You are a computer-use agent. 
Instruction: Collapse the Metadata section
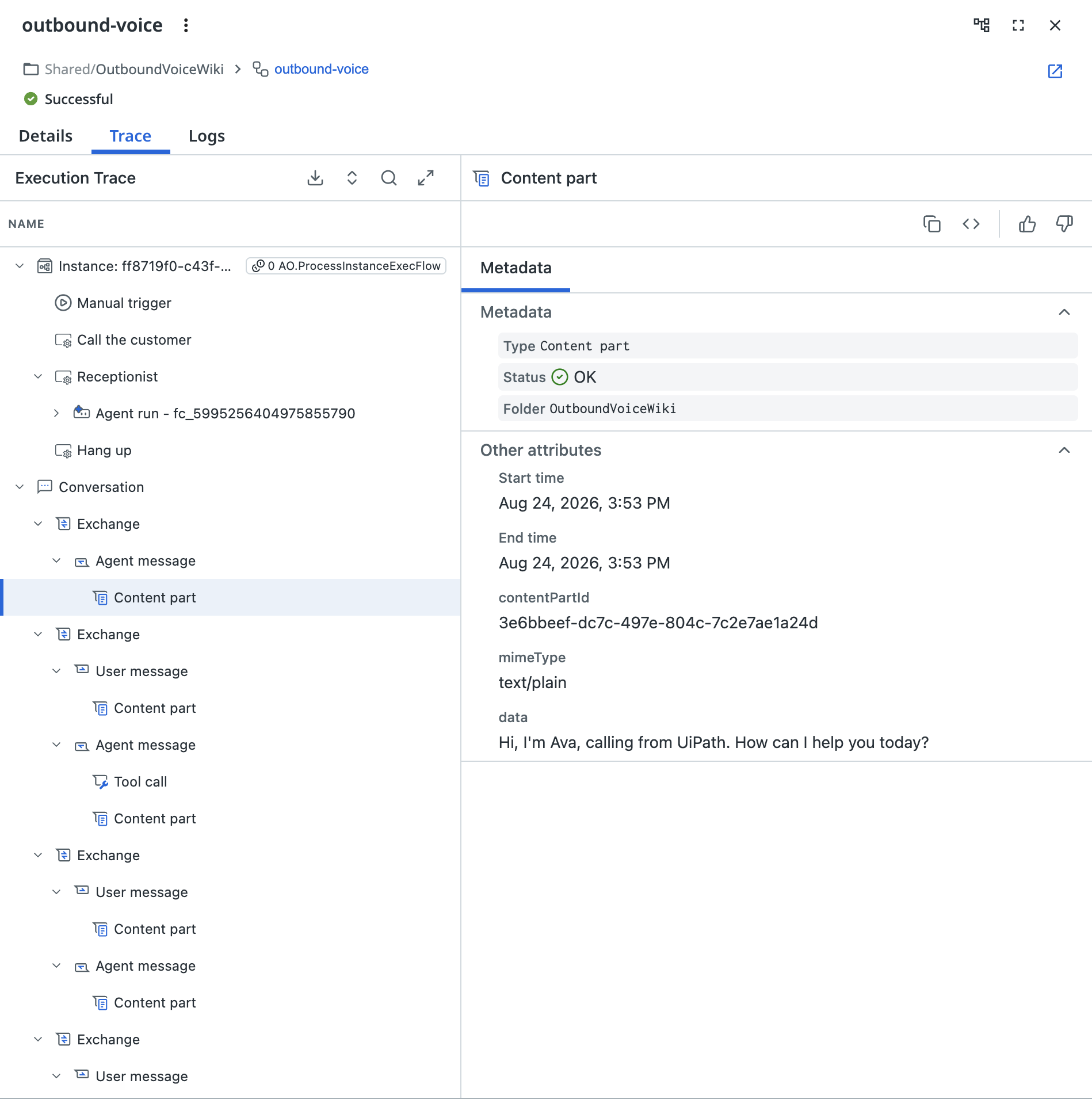click(x=1064, y=312)
